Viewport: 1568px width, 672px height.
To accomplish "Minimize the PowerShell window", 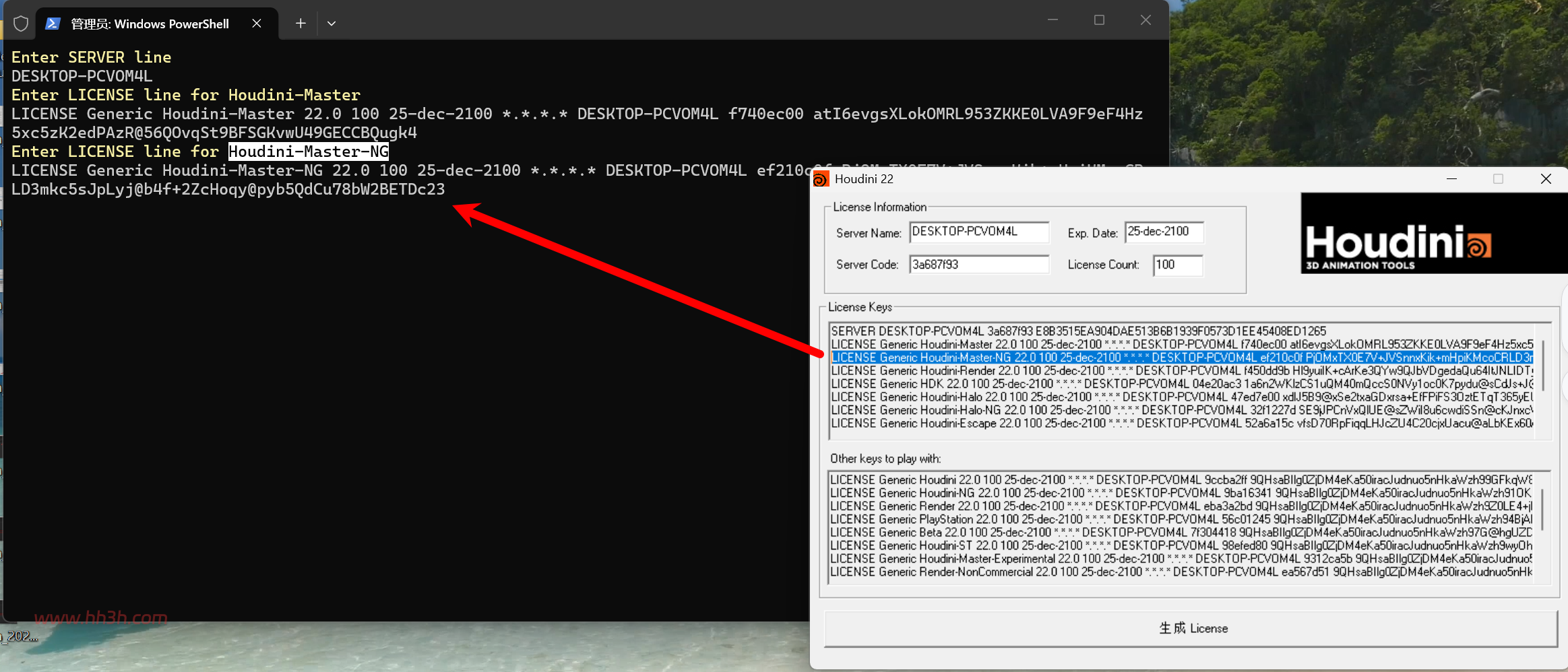I will [x=1053, y=20].
